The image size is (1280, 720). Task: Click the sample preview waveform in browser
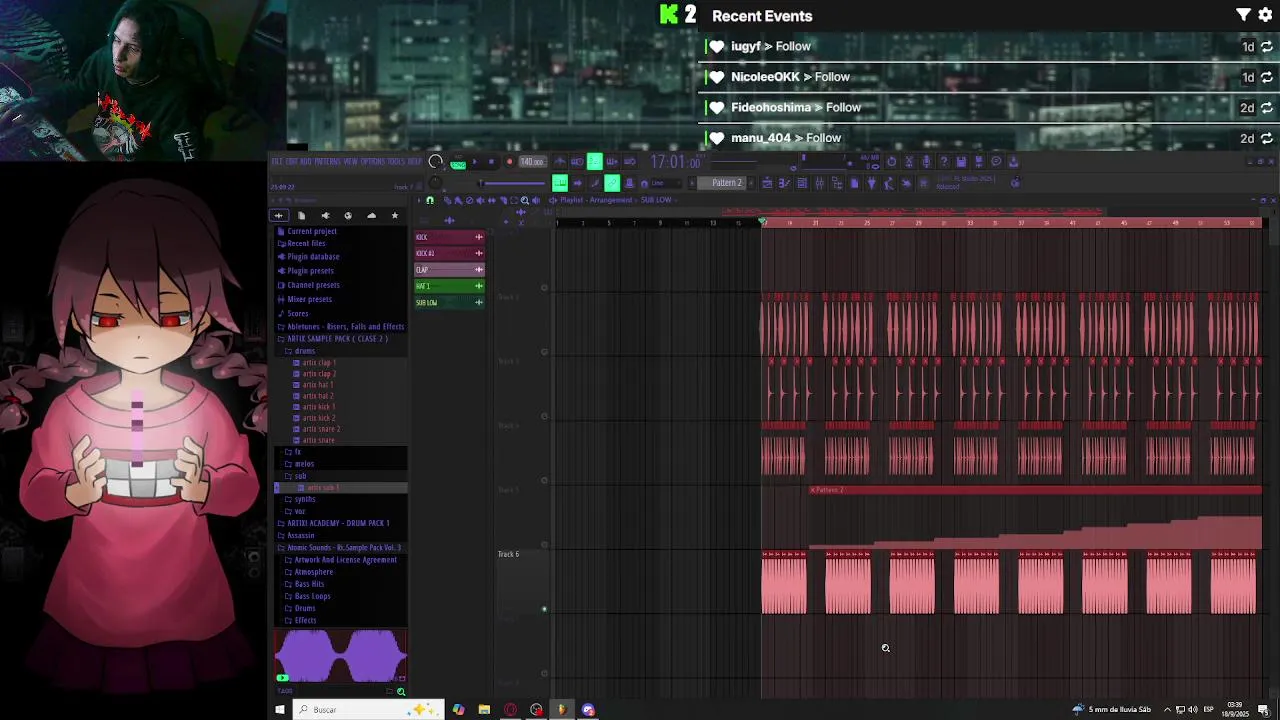pyautogui.click(x=341, y=656)
